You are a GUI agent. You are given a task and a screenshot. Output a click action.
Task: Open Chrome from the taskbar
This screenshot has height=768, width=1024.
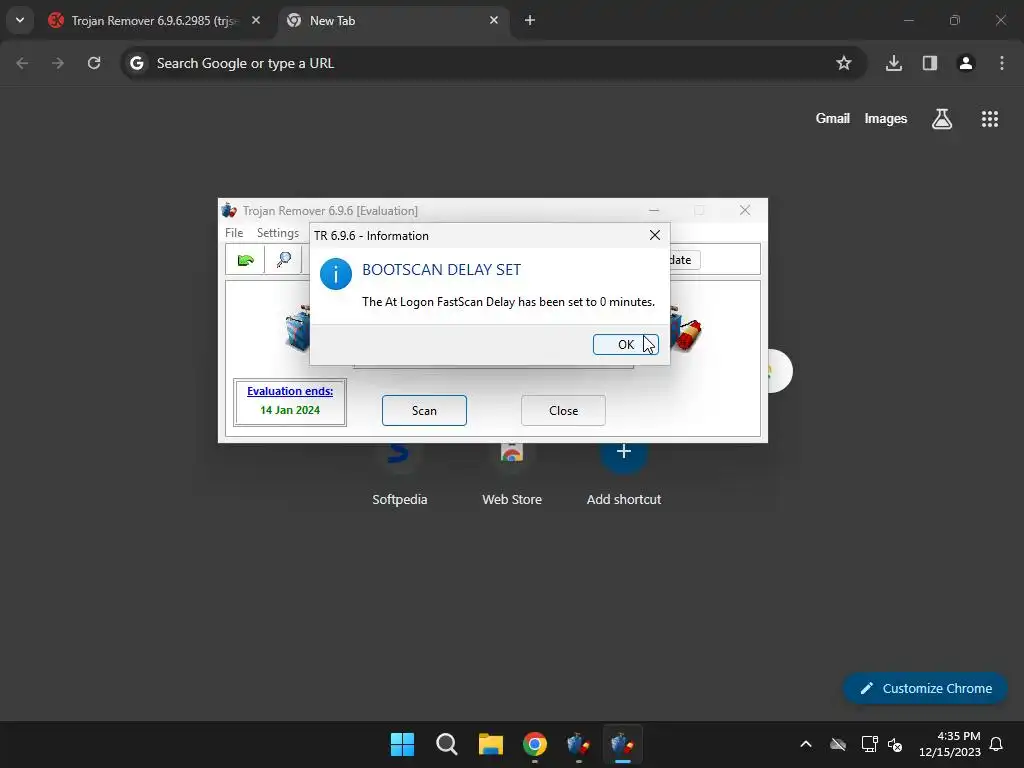pyautogui.click(x=534, y=744)
